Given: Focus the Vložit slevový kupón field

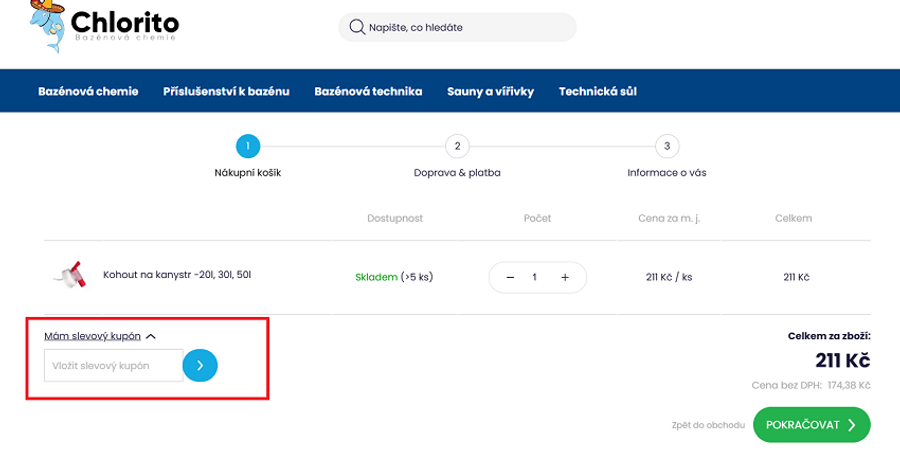Looking at the screenshot, I should coord(113,365).
